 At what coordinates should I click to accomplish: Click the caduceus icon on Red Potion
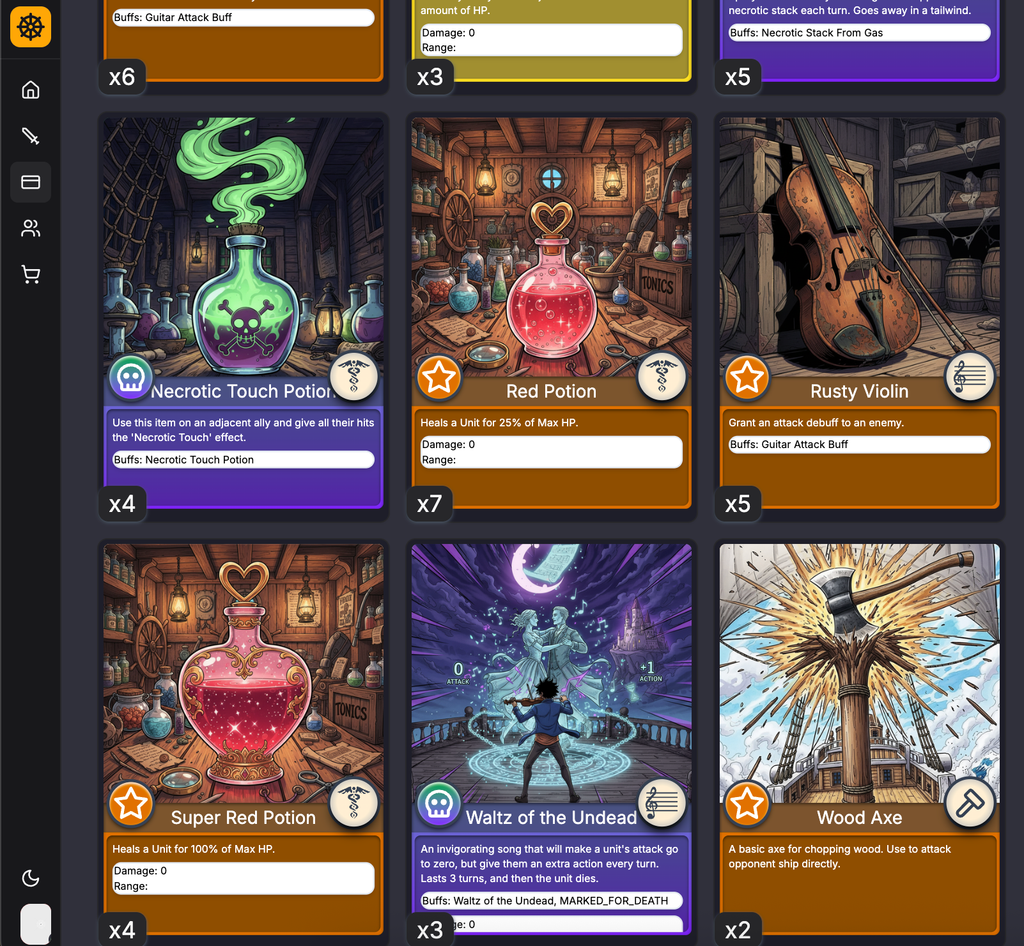tap(662, 377)
